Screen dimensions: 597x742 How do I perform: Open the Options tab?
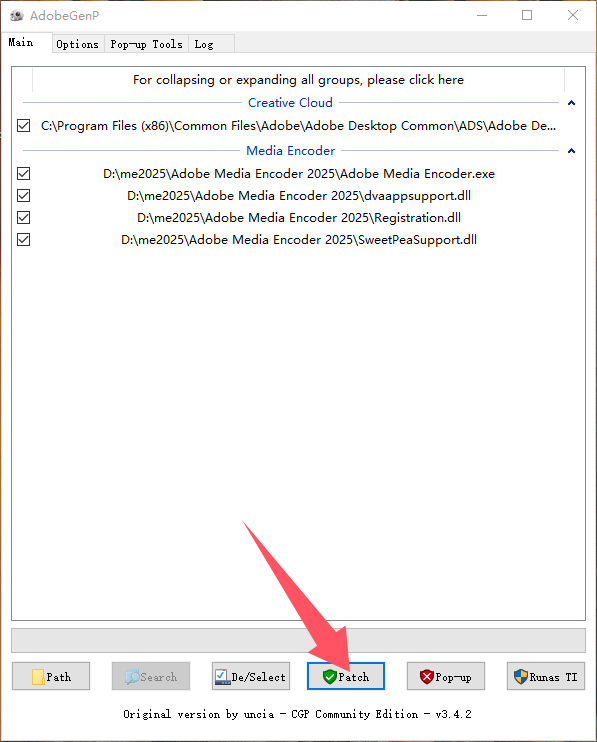click(x=78, y=44)
